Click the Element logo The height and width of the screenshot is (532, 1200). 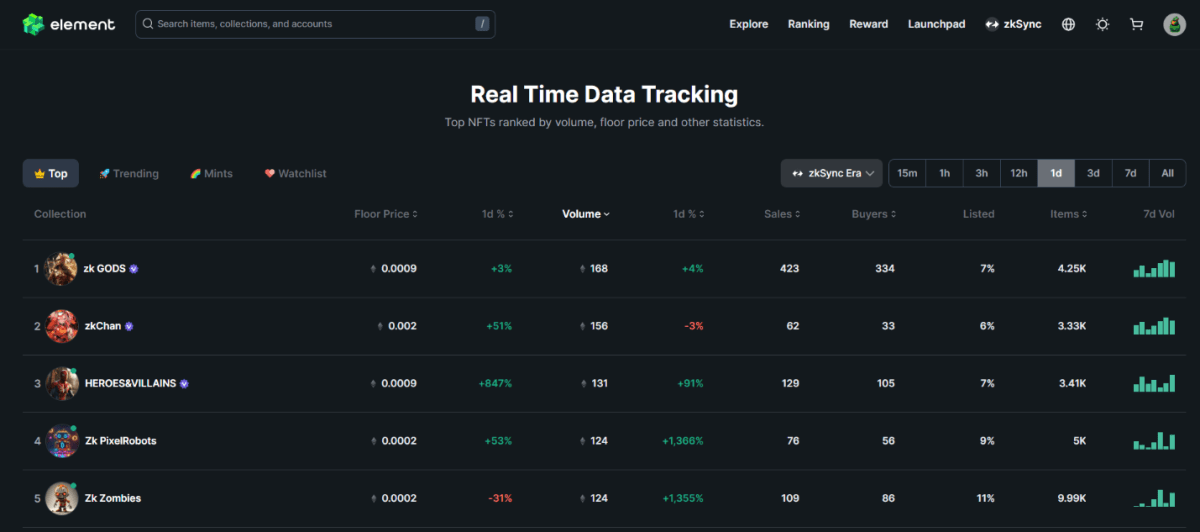(68, 24)
